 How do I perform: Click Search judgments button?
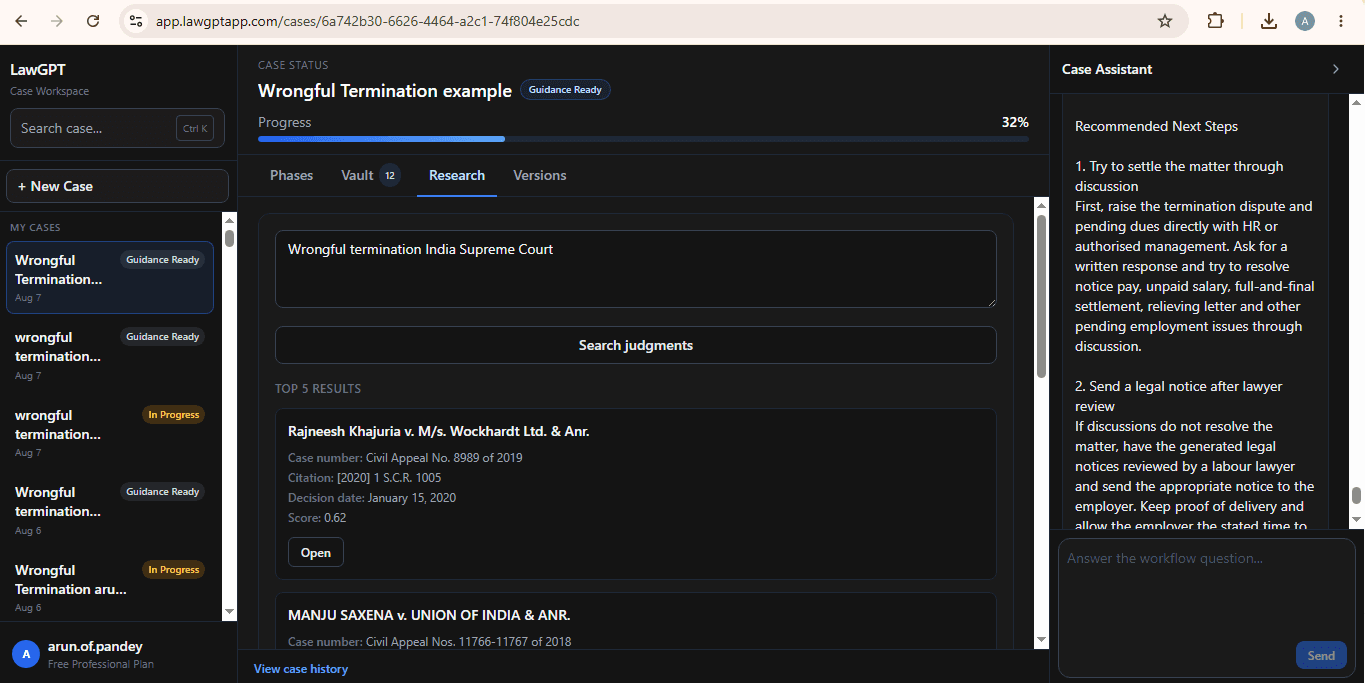coord(636,345)
